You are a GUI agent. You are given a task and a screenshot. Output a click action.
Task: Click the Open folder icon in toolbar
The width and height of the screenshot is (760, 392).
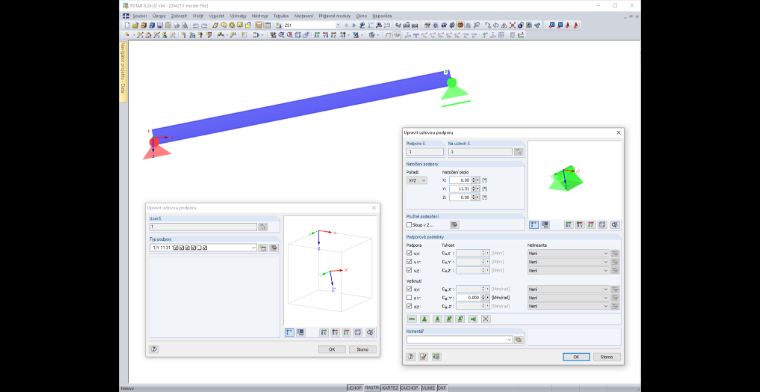(136, 25)
